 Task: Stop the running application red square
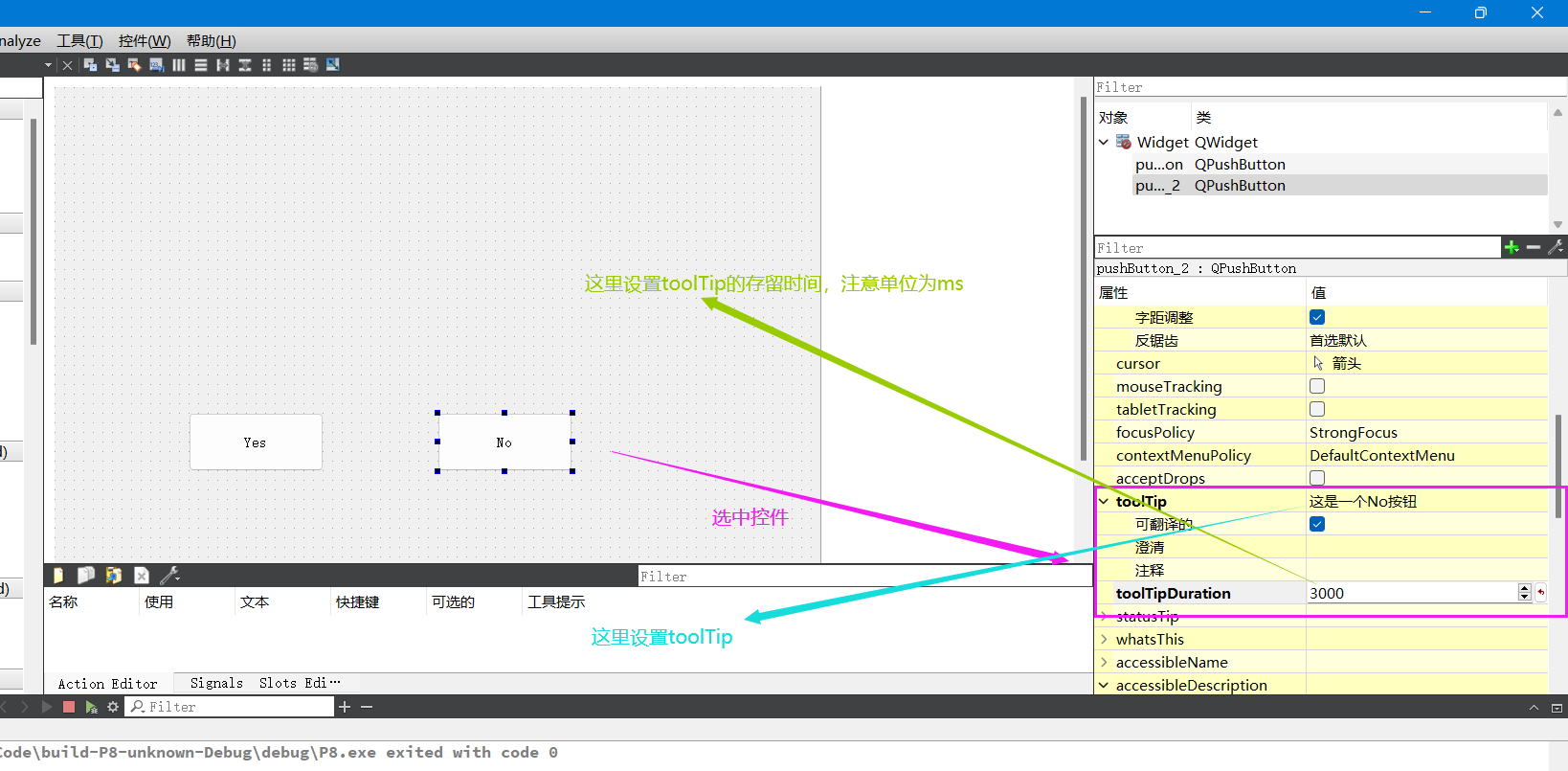[x=69, y=707]
